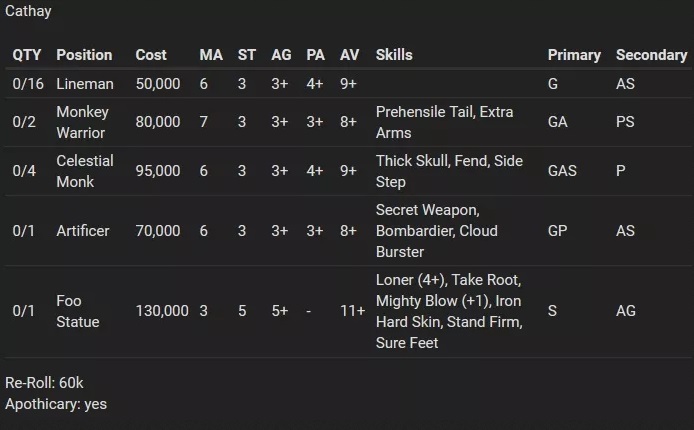The height and width of the screenshot is (430, 694).
Task: Select the Artificer position name
Action: point(83,231)
